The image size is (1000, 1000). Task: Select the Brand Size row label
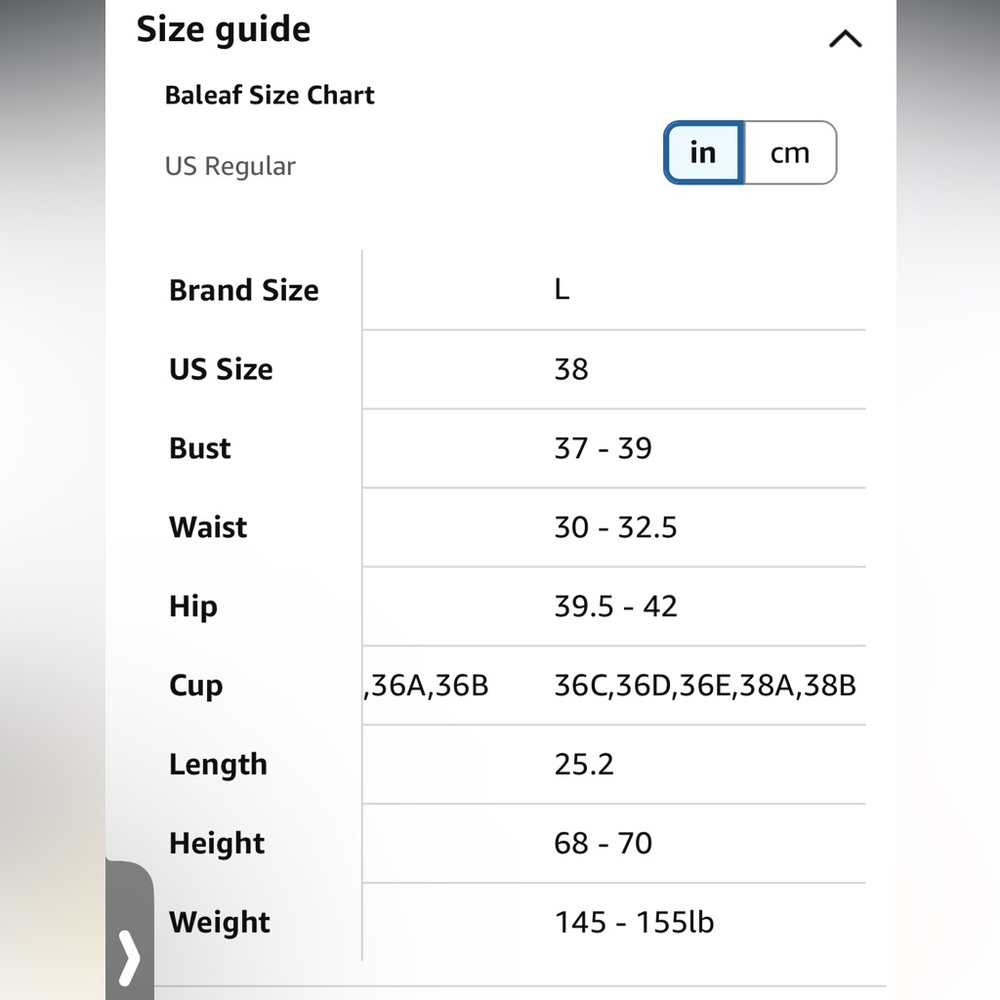[x=243, y=290]
